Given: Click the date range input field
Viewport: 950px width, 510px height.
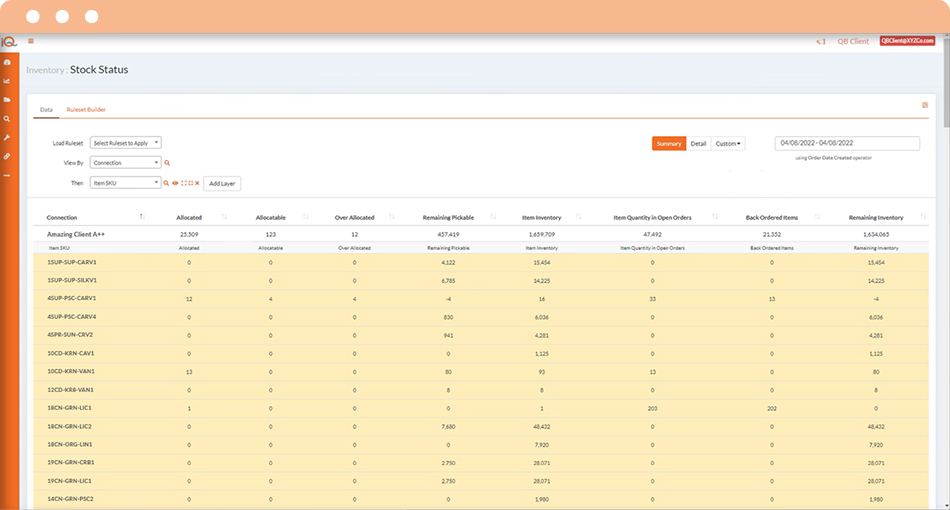Looking at the screenshot, I should pos(847,144).
